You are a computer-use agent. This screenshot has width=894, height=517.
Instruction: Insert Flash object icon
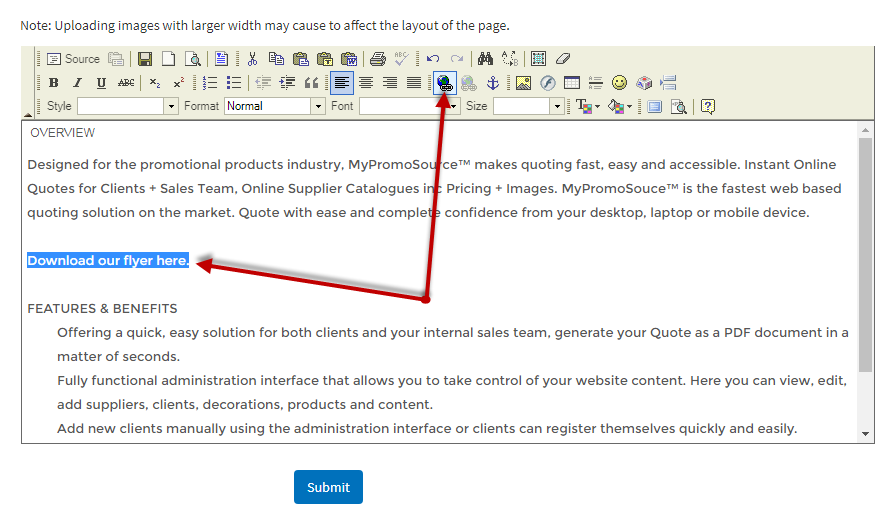tap(548, 83)
